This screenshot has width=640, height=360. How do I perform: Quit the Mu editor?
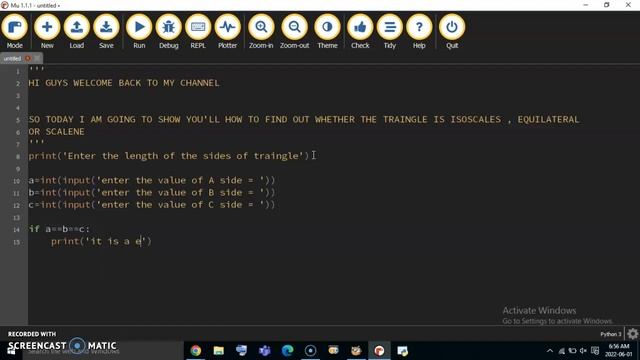[452, 31]
